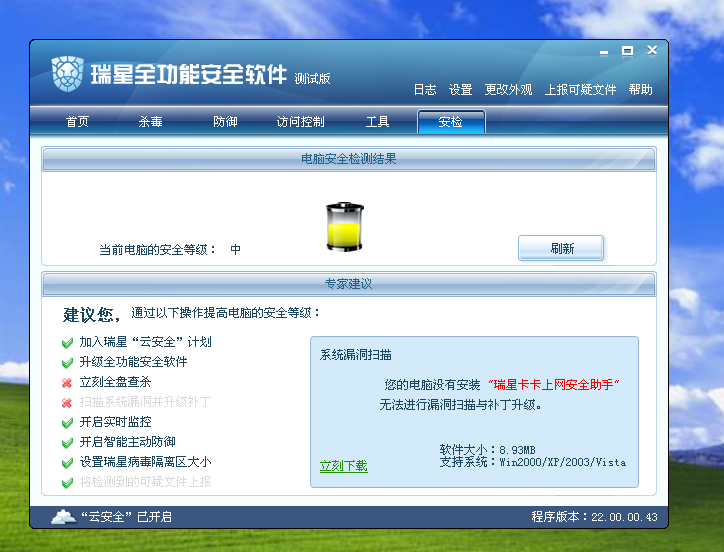Click green check beside 升级全功能安全软件
Screen dimensions: 724x552
(67, 363)
